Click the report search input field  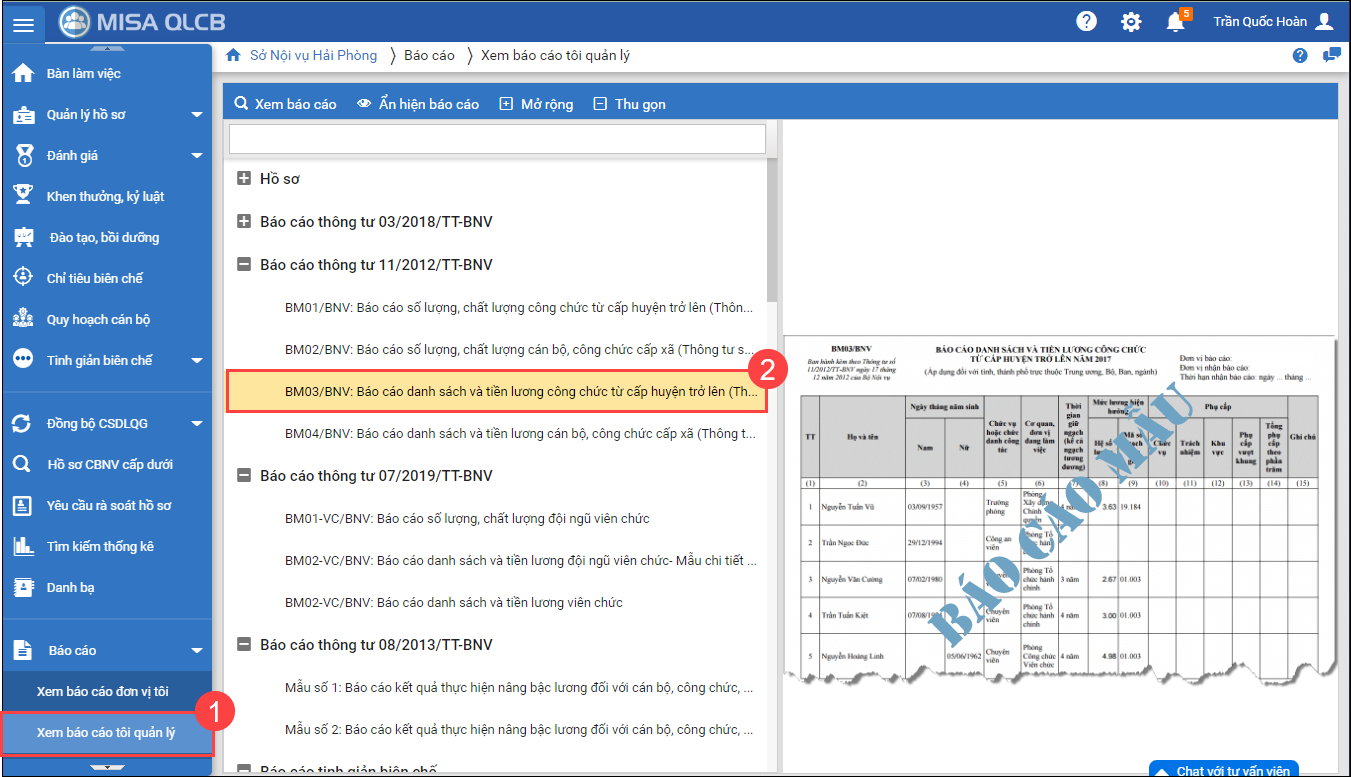click(497, 139)
